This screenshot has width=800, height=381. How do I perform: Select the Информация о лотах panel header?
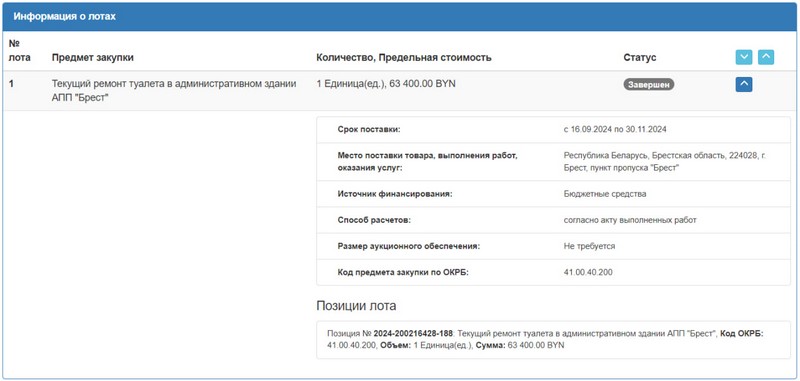coord(400,17)
